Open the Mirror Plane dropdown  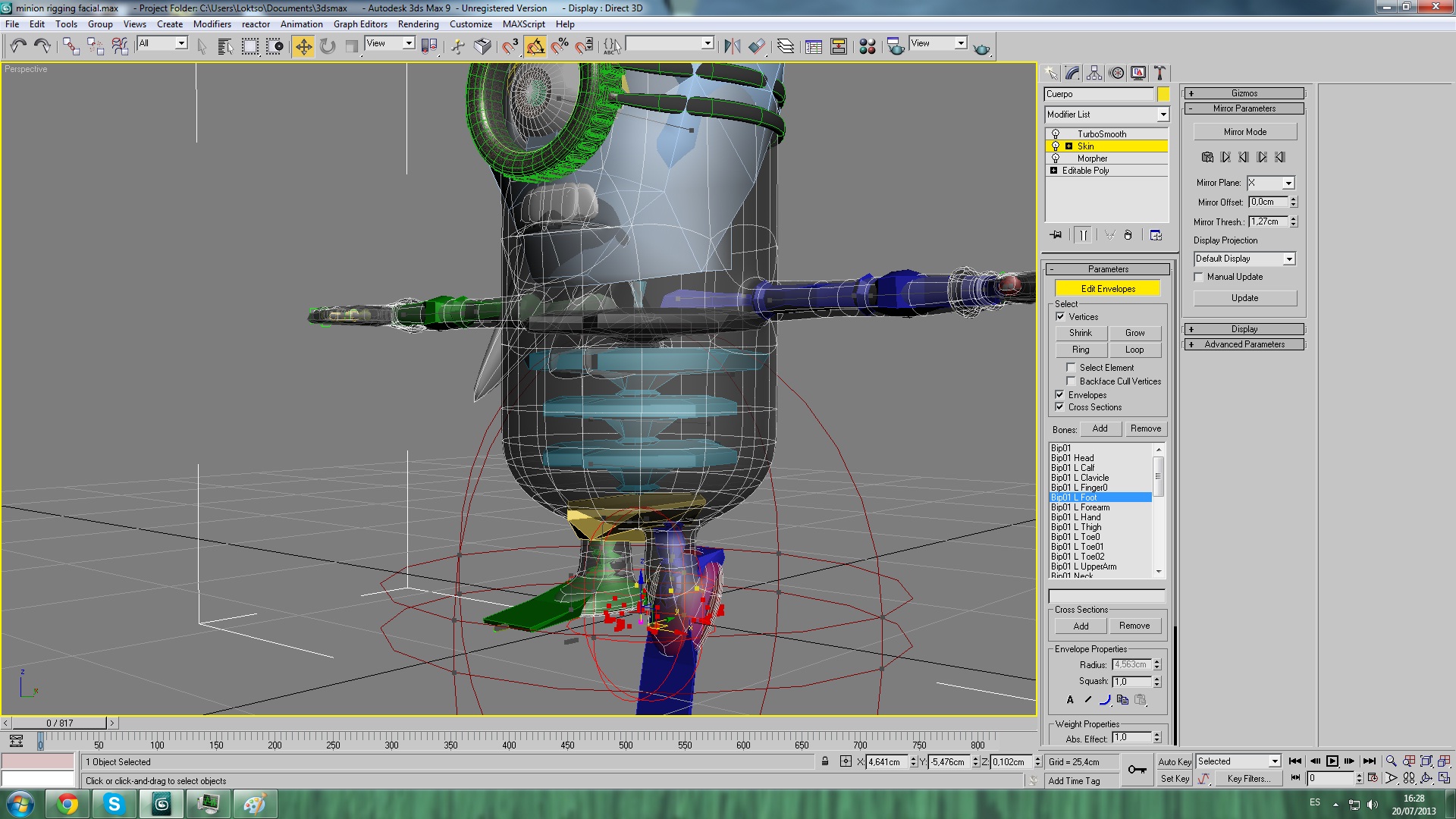tap(1288, 183)
